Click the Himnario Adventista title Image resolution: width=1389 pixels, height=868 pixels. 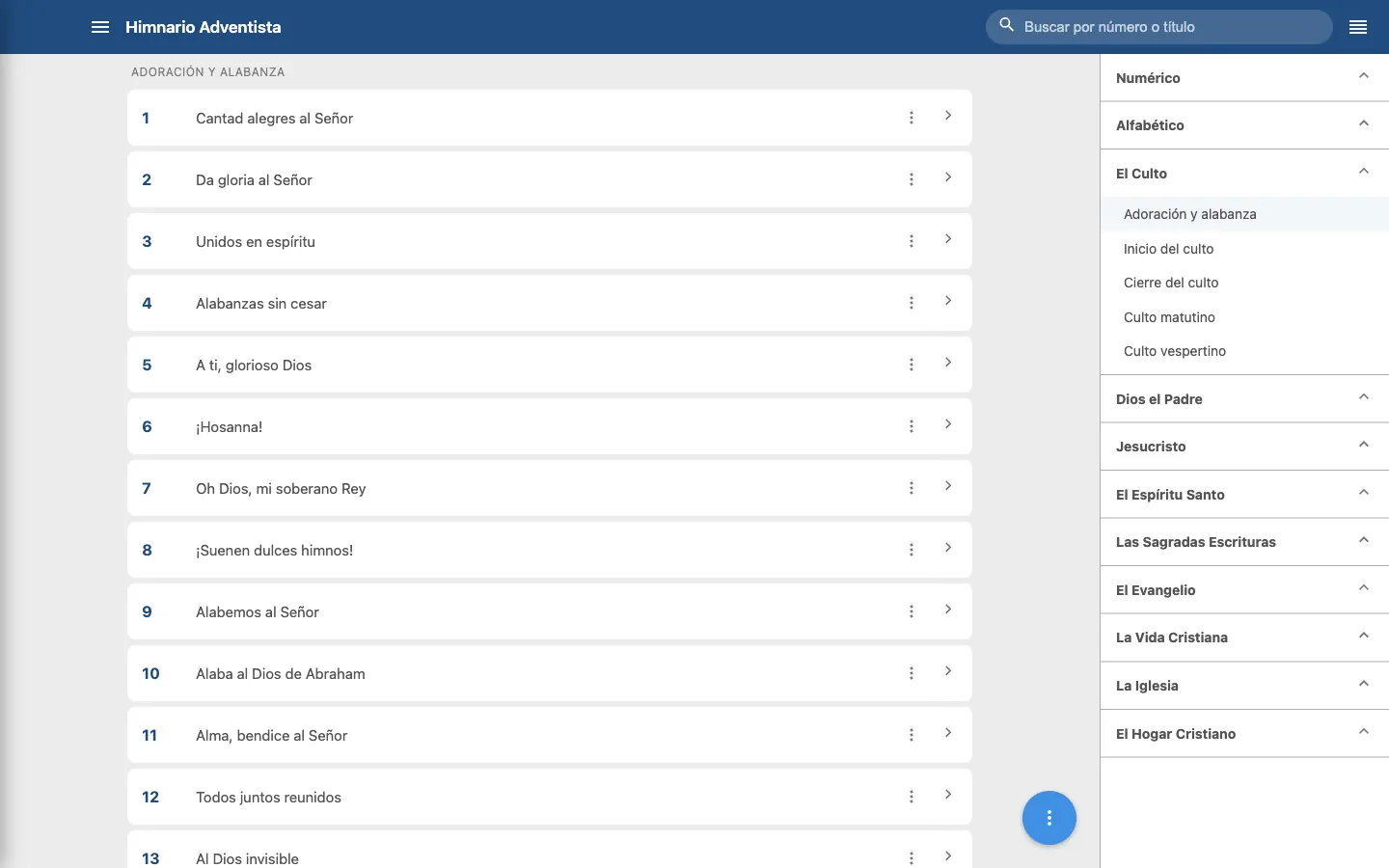point(204,27)
